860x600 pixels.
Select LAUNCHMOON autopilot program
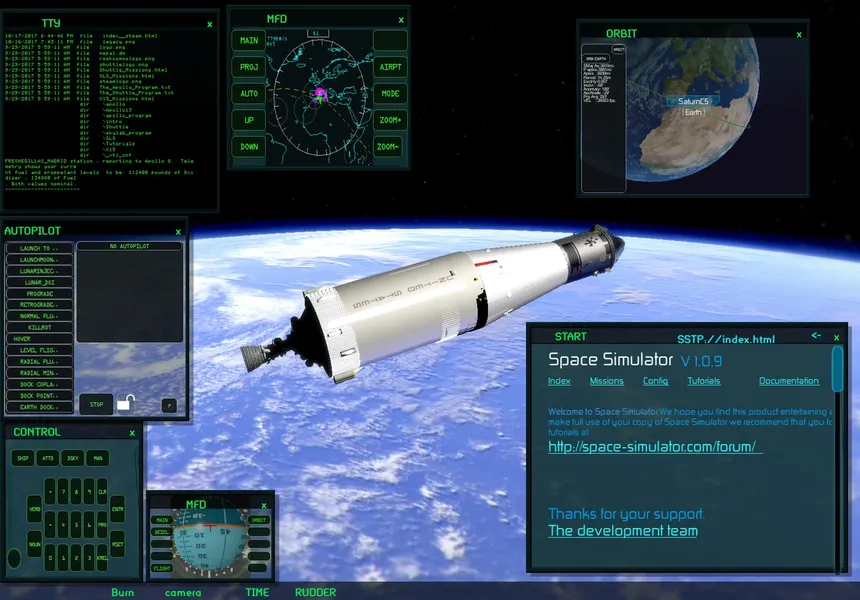[39, 259]
